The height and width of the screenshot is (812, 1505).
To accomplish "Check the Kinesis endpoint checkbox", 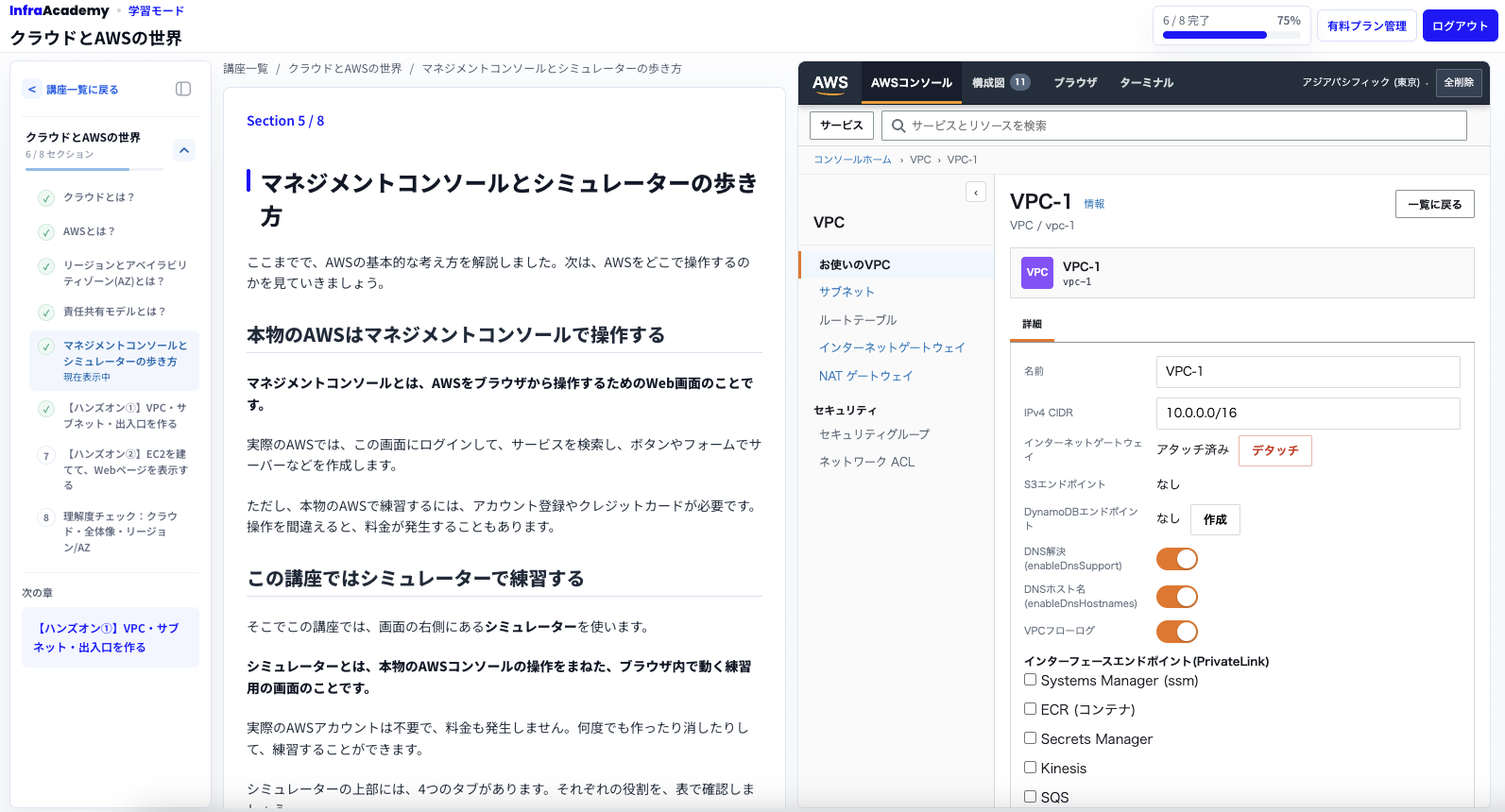I will click(x=1031, y=768).
